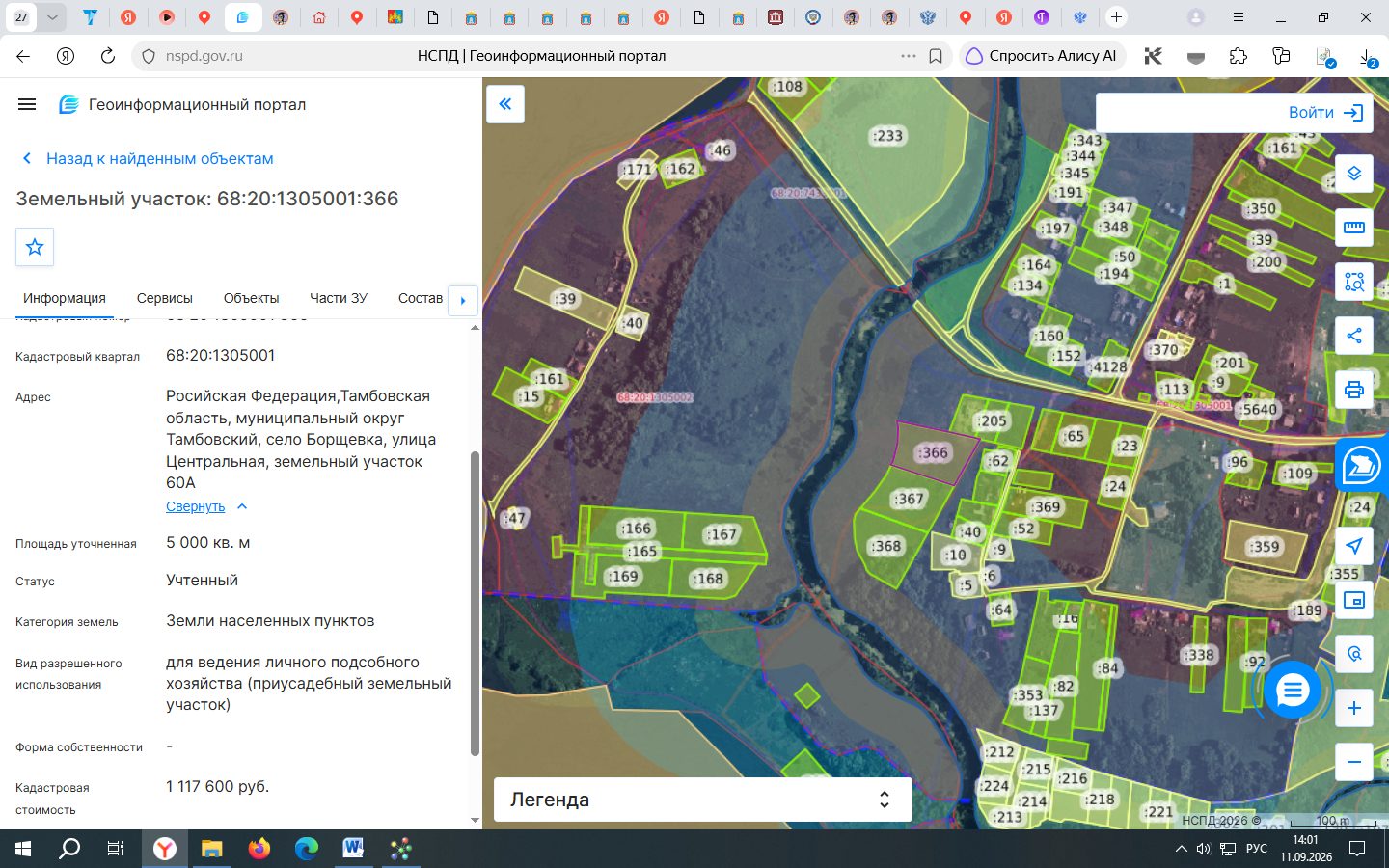Switch to the Информация tab
Screen dimensions: 1389x868
pyautogui.click(x=65, y=298)
